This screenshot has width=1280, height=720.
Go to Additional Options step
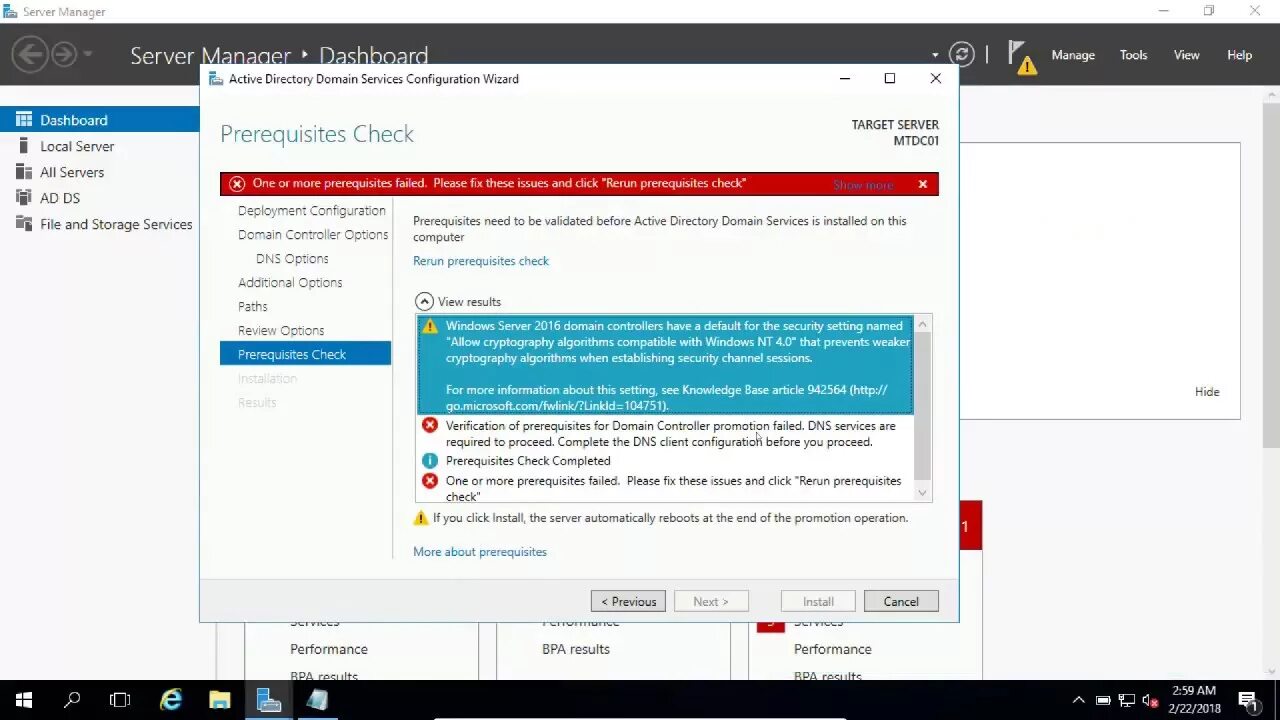point(290,283)
